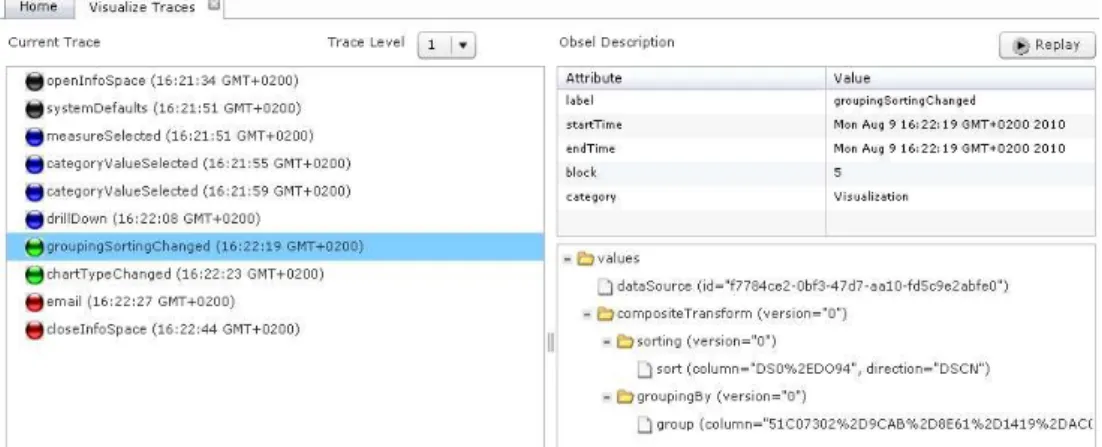The image size is (1102, 447).
Task: Click the red orb beside email
Action: 34,302
